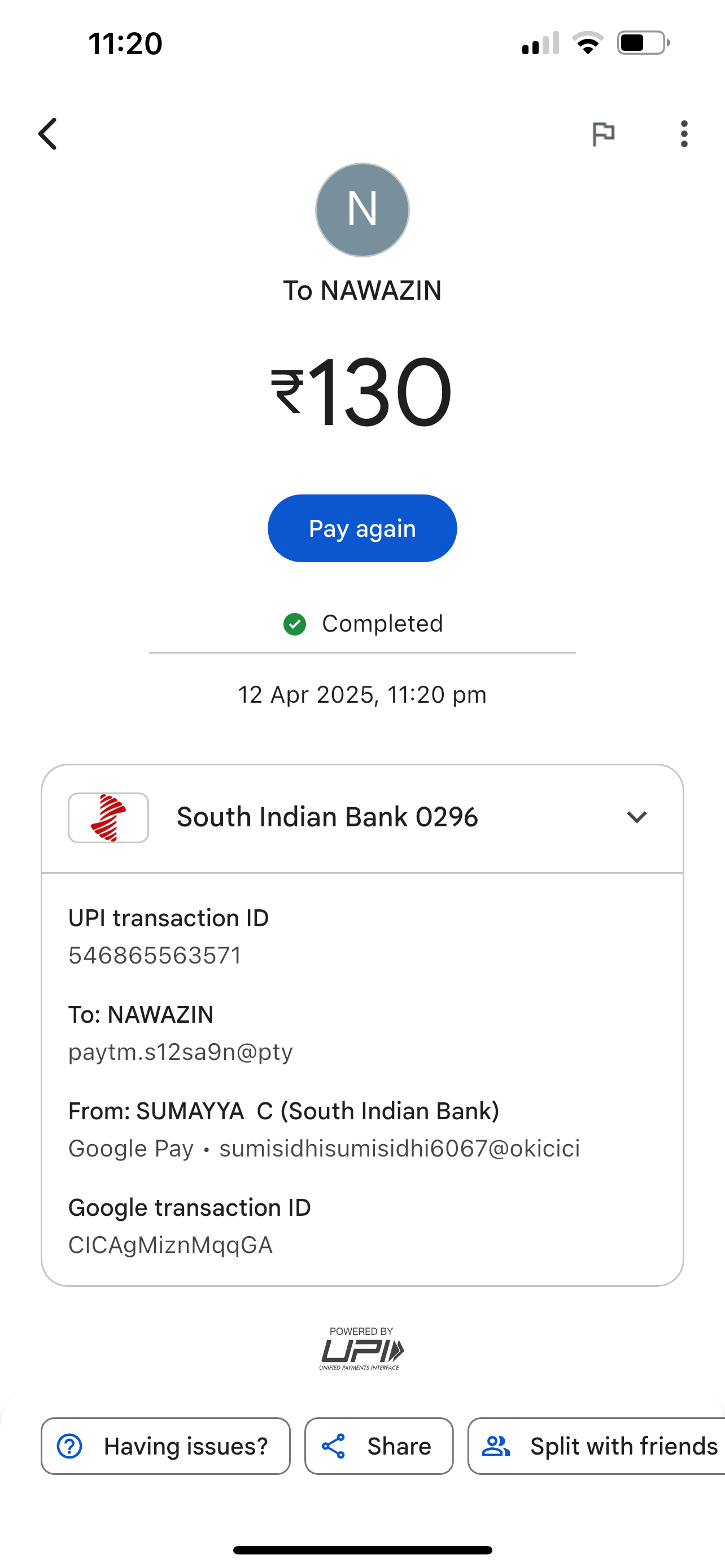The image size is (725, 1568).
Task: Tap the green Completed checkmark icon
Action: [x=295, y=624]
